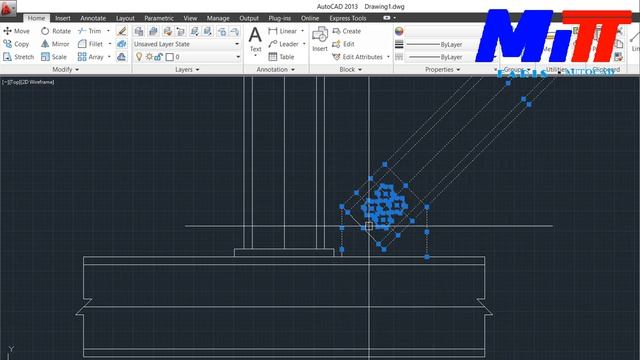Click the Create block button
Viewport: 640px width, 360px height.
pos(347,31)
